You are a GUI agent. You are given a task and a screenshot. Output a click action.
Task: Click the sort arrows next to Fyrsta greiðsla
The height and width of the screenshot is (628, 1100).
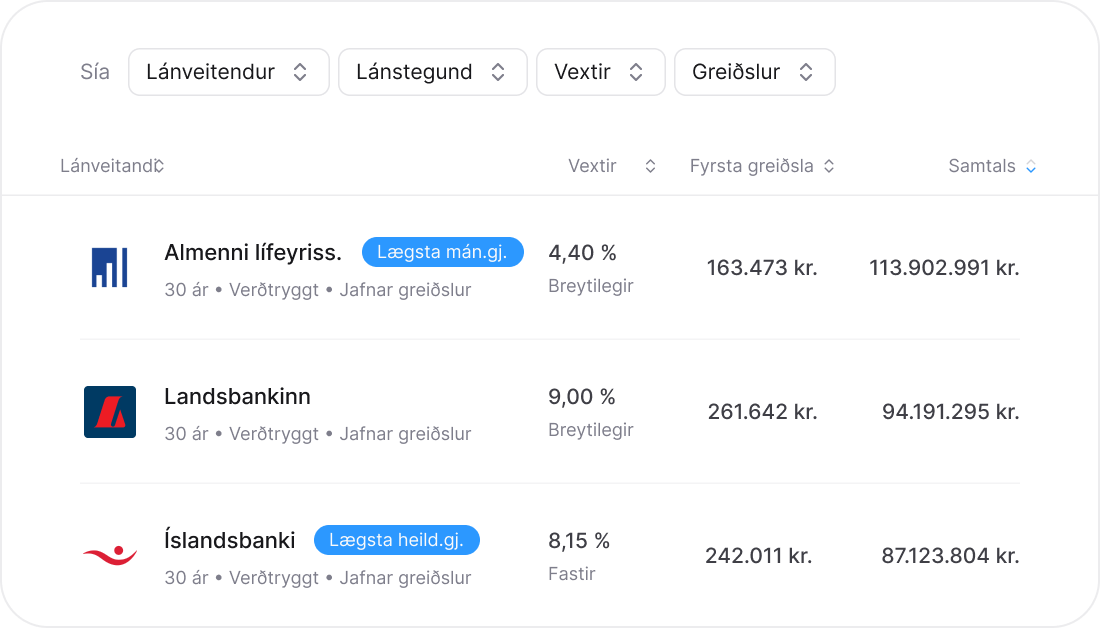coord(829,167)
